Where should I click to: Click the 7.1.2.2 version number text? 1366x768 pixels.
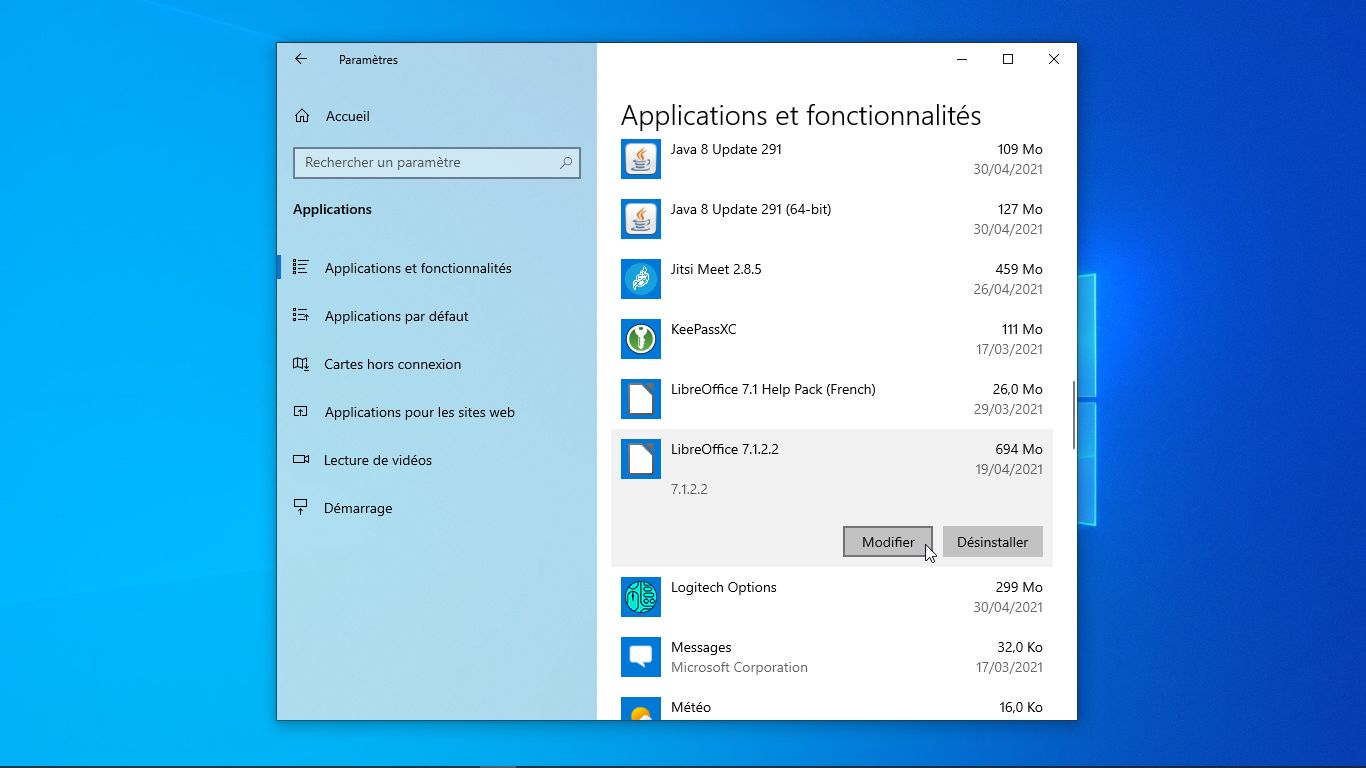(x=689, y=489)
